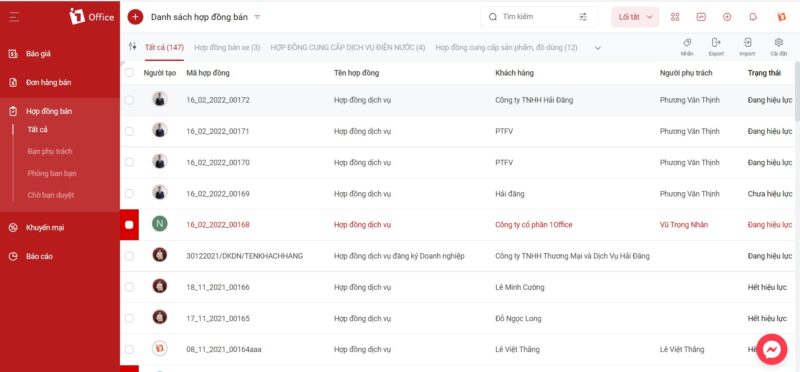Toggle checkbox for contract 16_02_2022_00168
The height and width of the screenshot is (372, 800).
(129, 225)
